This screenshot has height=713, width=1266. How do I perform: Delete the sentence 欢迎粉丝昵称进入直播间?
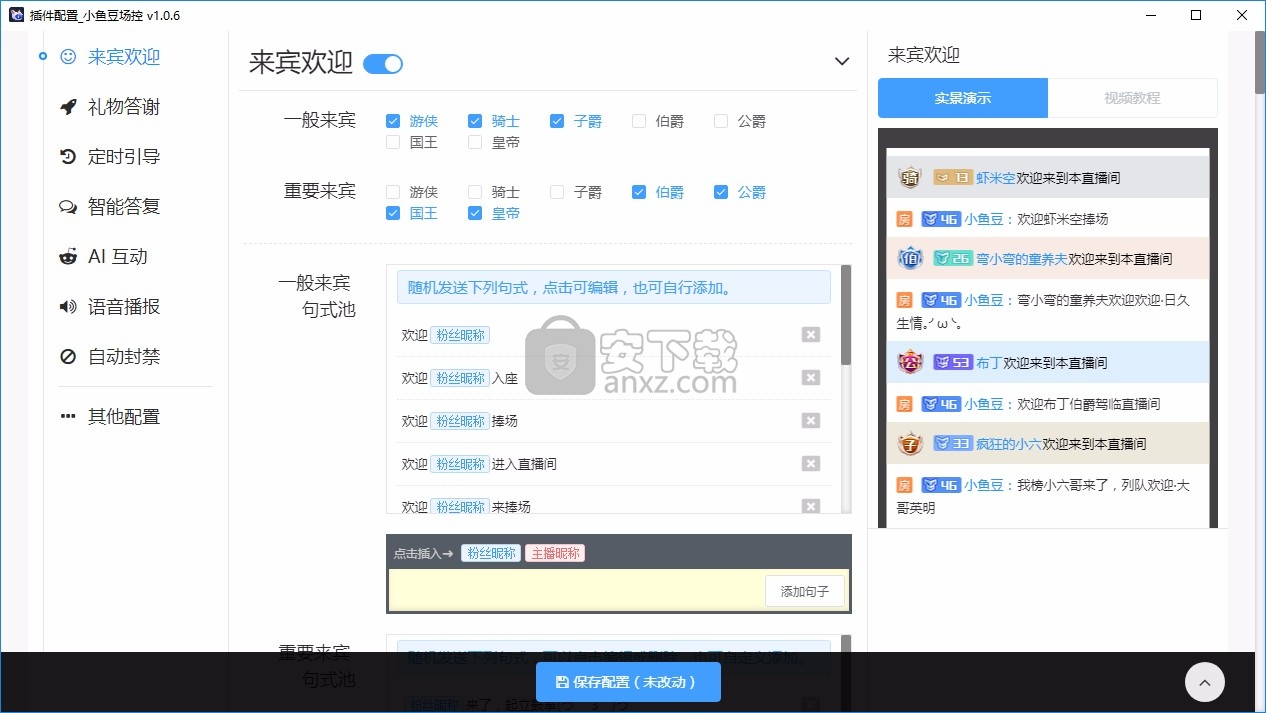(x=811, y=464)
